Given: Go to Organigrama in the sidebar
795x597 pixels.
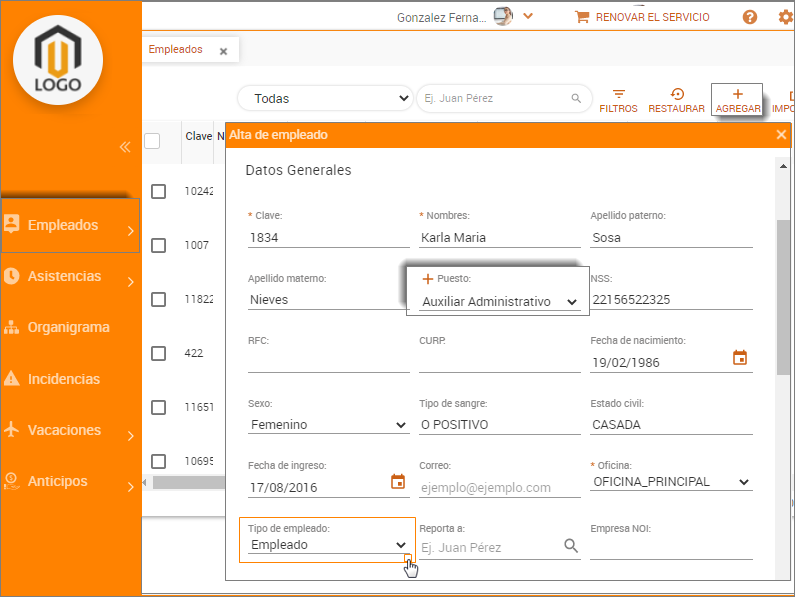Looking at the screenshot, I should click(x=68, y=327).
